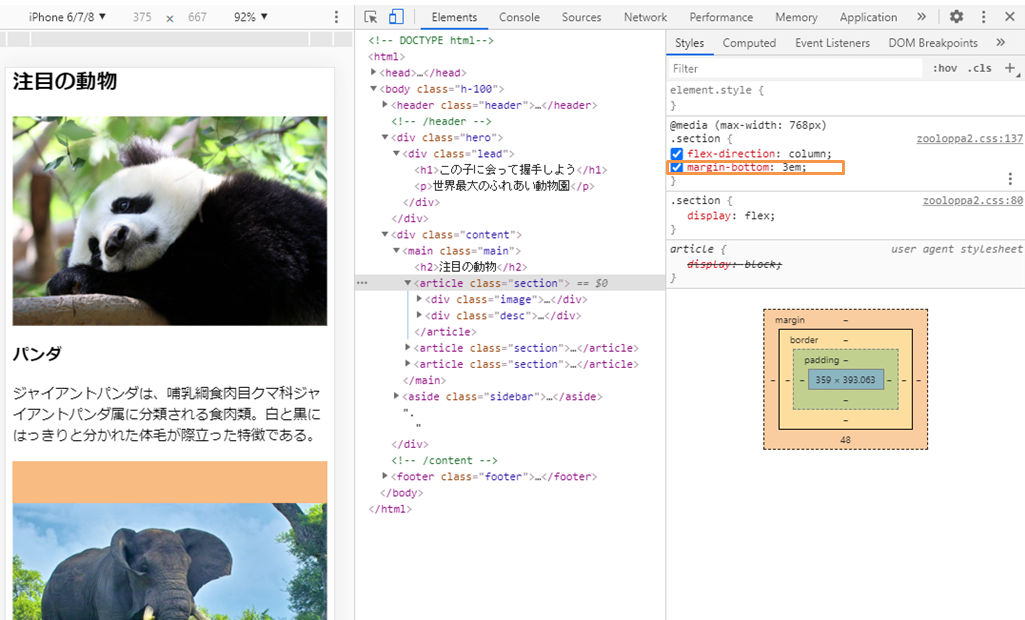Expand the aside sidebar node

coord(396,396)
